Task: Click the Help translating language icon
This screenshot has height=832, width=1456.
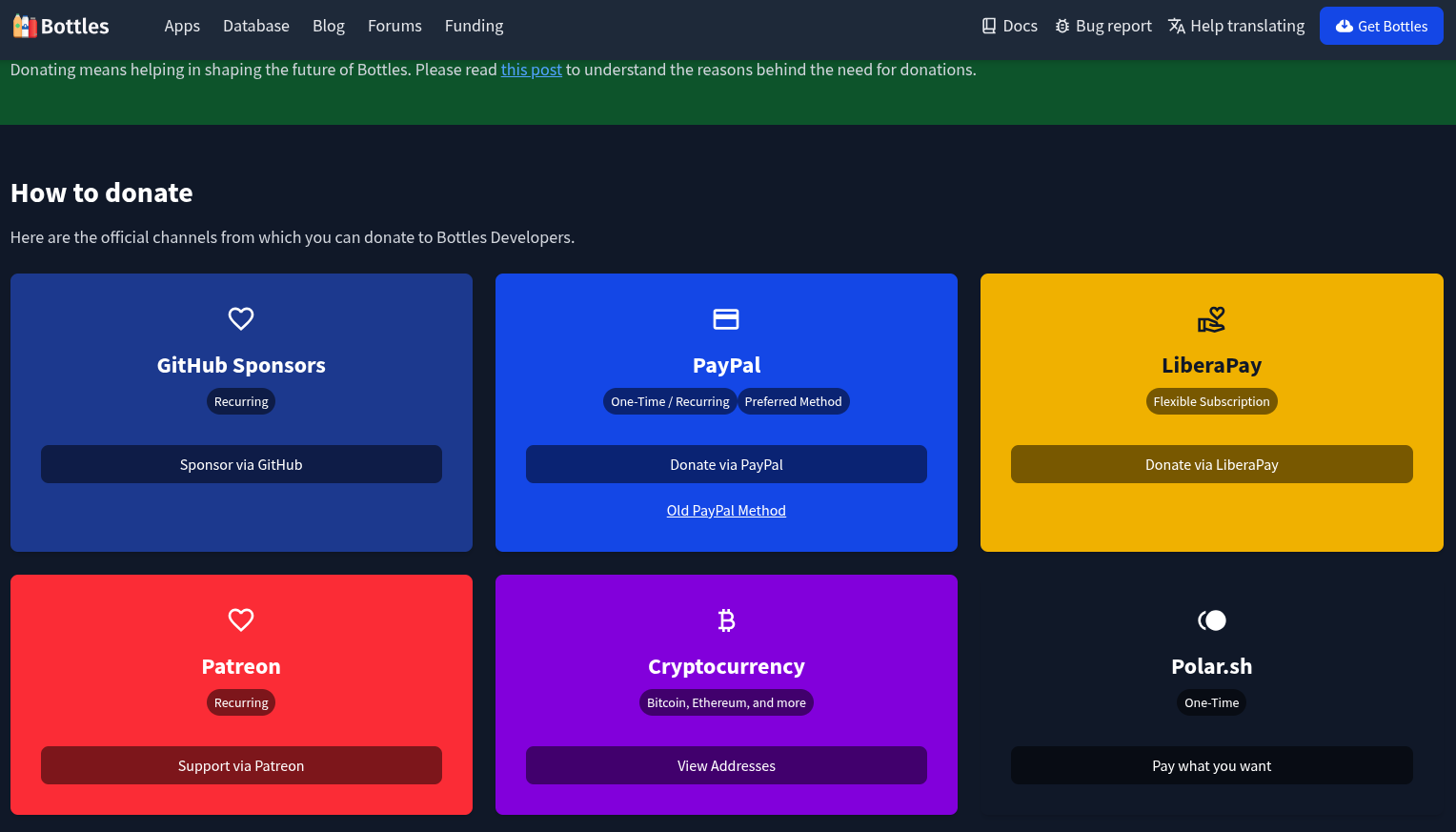Action: click(x=1175, y=25)
